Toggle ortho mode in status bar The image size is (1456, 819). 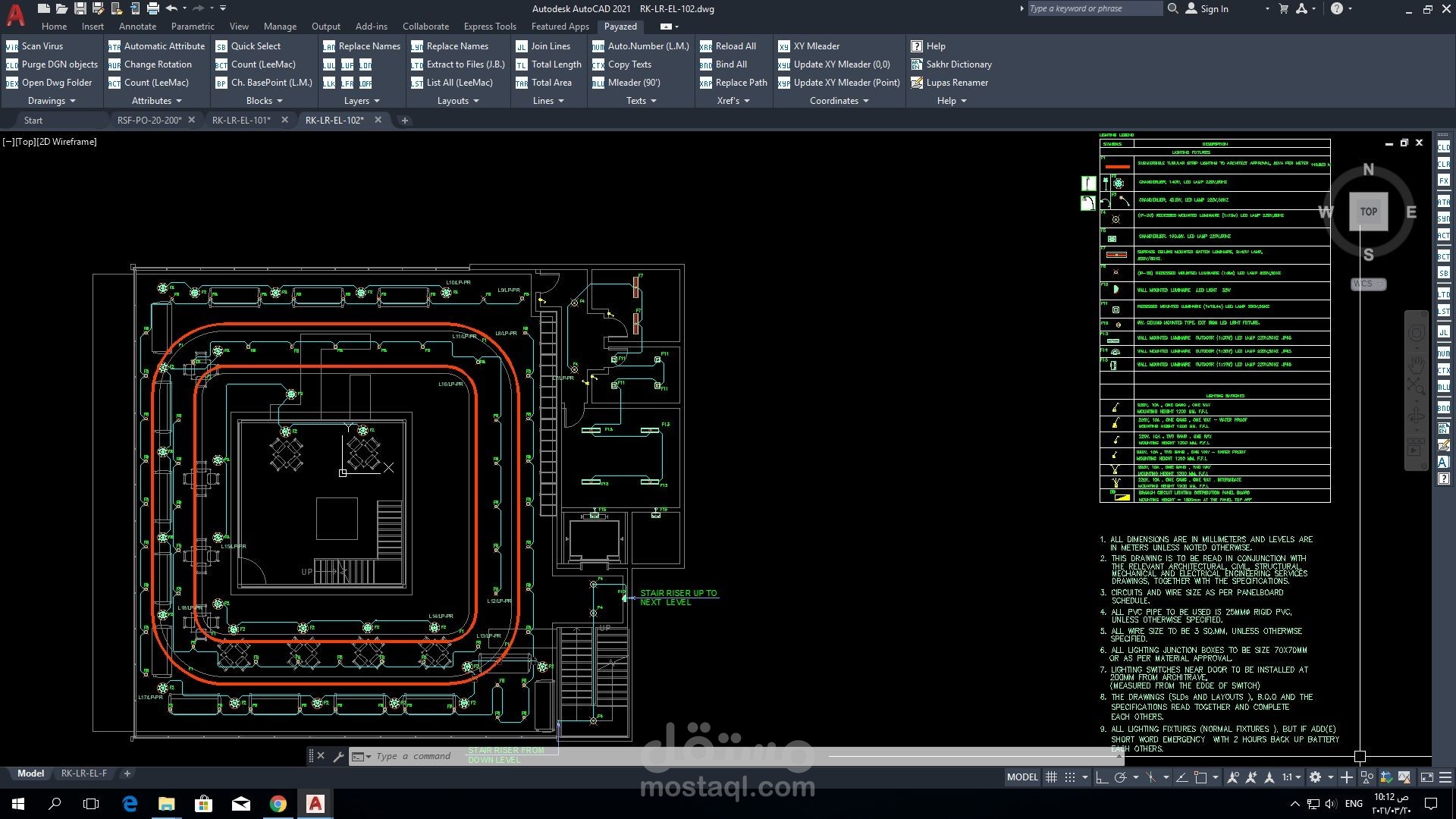(x=1101, y=777)
